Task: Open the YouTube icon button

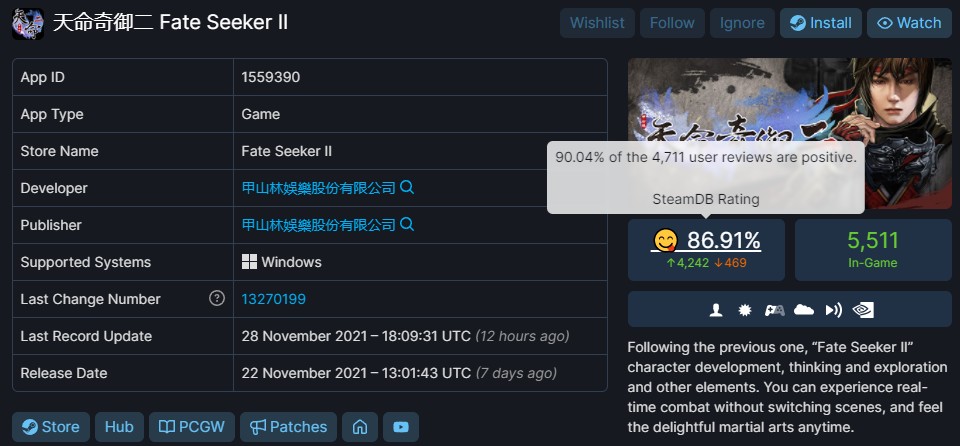Action: point(401,427)
